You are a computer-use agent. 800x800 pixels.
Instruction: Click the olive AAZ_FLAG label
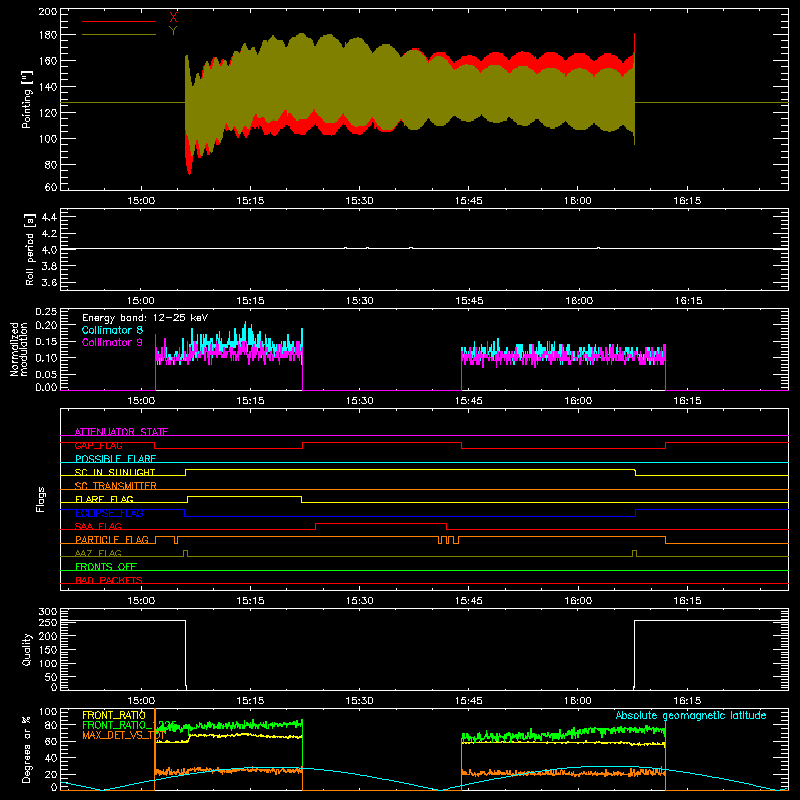click(x=98, y=553)
